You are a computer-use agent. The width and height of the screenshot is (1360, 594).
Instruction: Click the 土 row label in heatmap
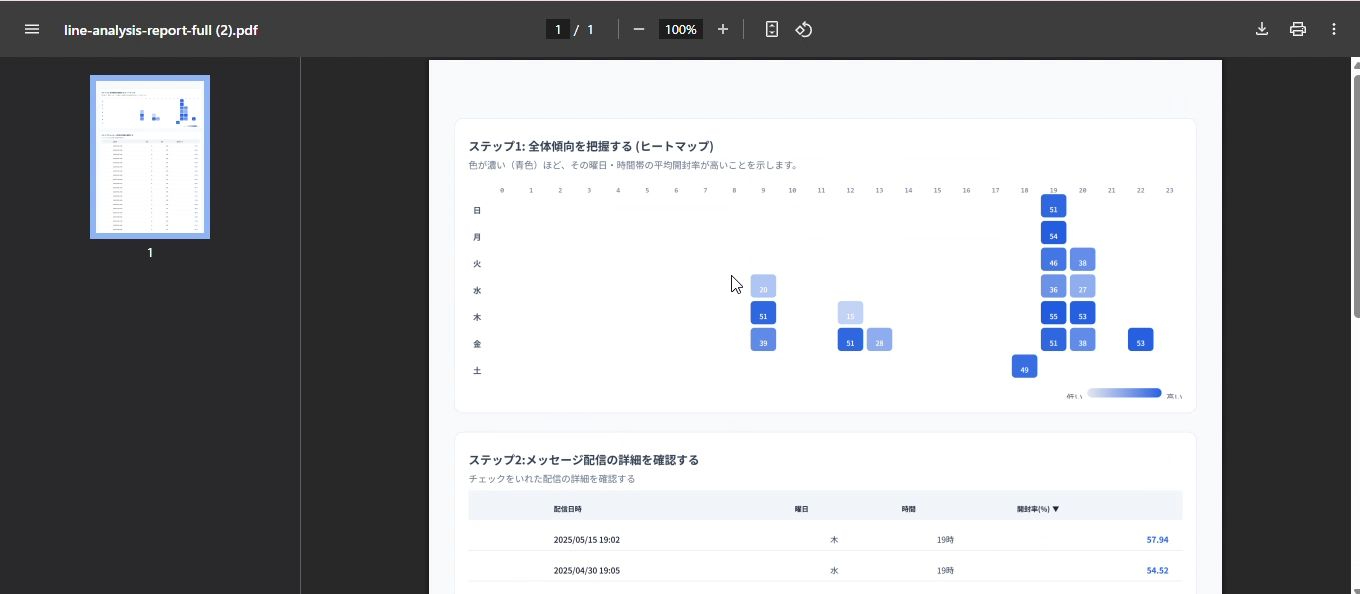click(x=477, y=371)
